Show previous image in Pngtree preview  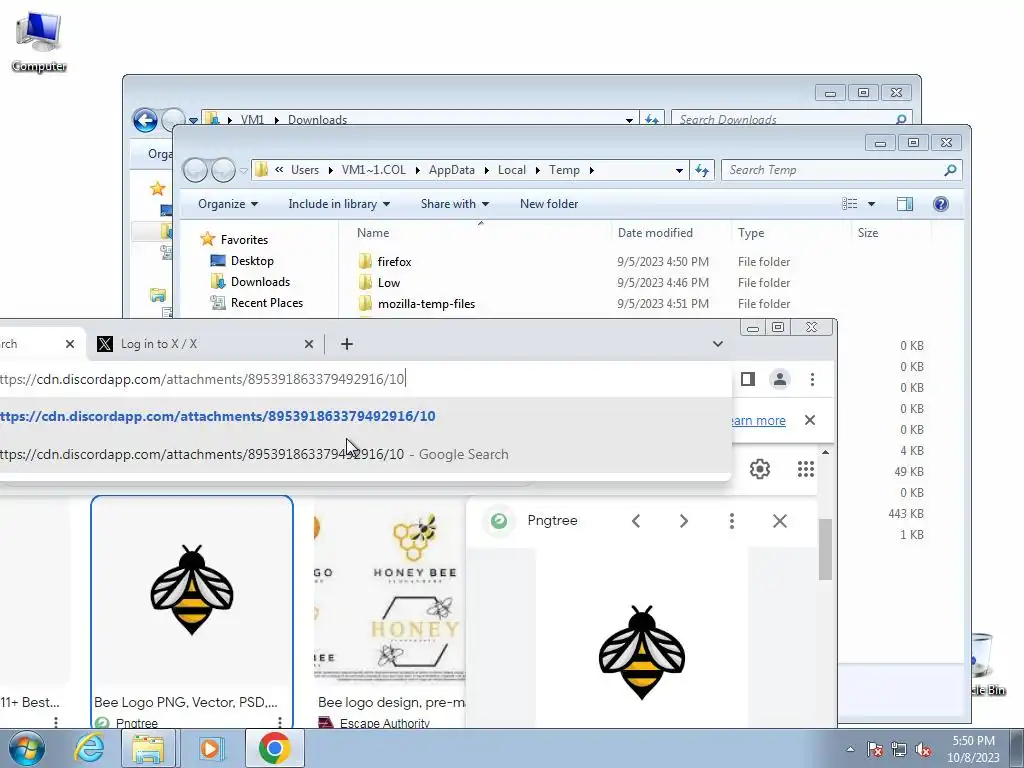point(636,520)
